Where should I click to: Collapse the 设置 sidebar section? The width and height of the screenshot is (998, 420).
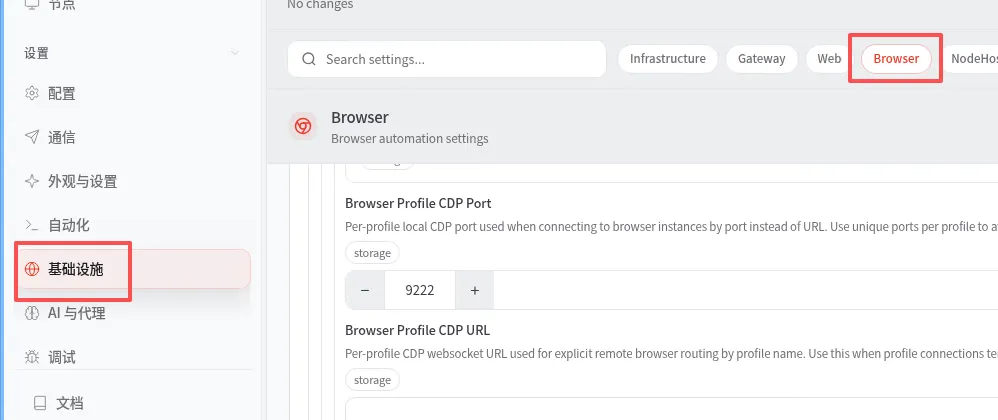[234, 53]
